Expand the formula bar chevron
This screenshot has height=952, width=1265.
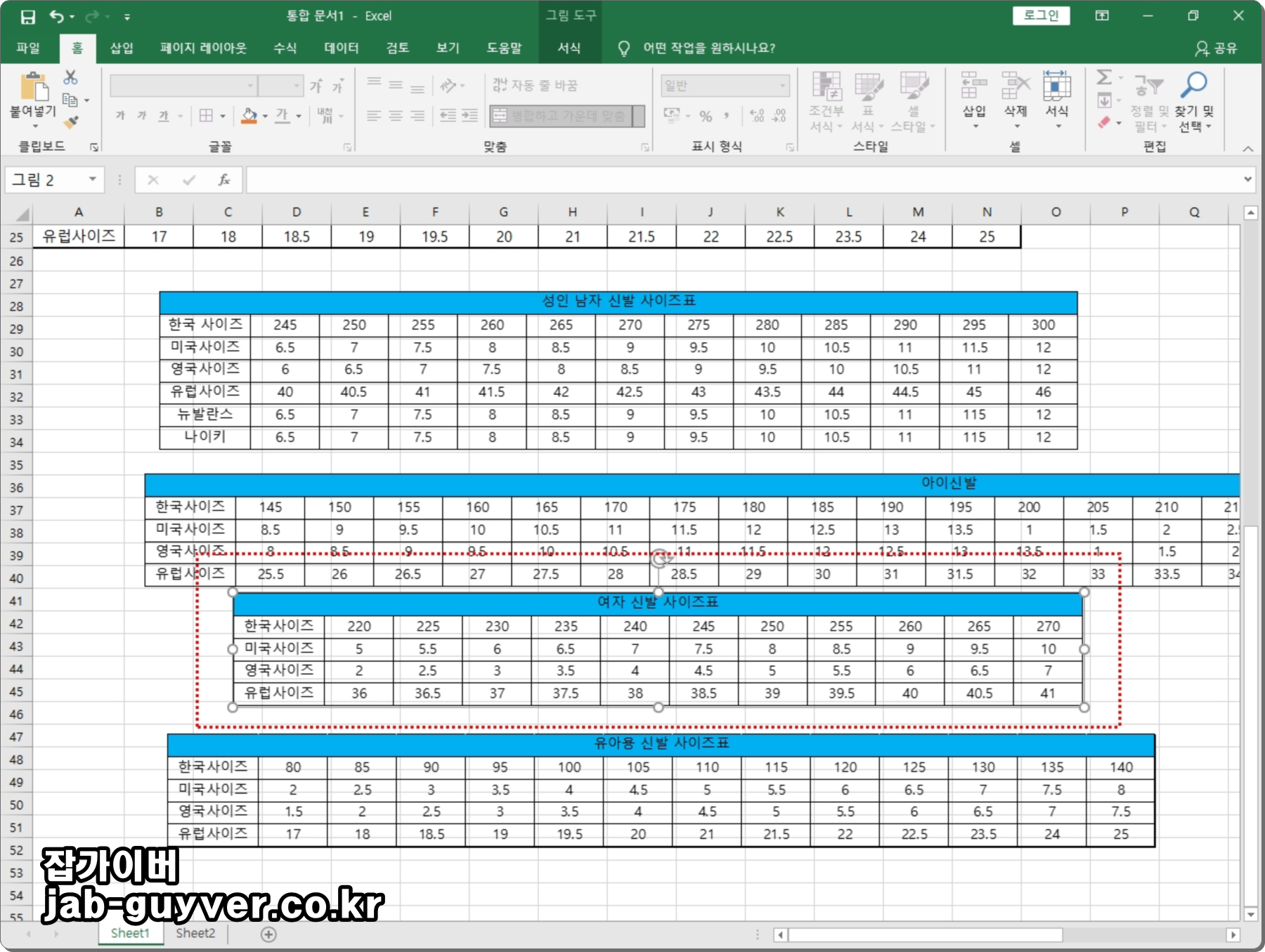click(1247, 180)
